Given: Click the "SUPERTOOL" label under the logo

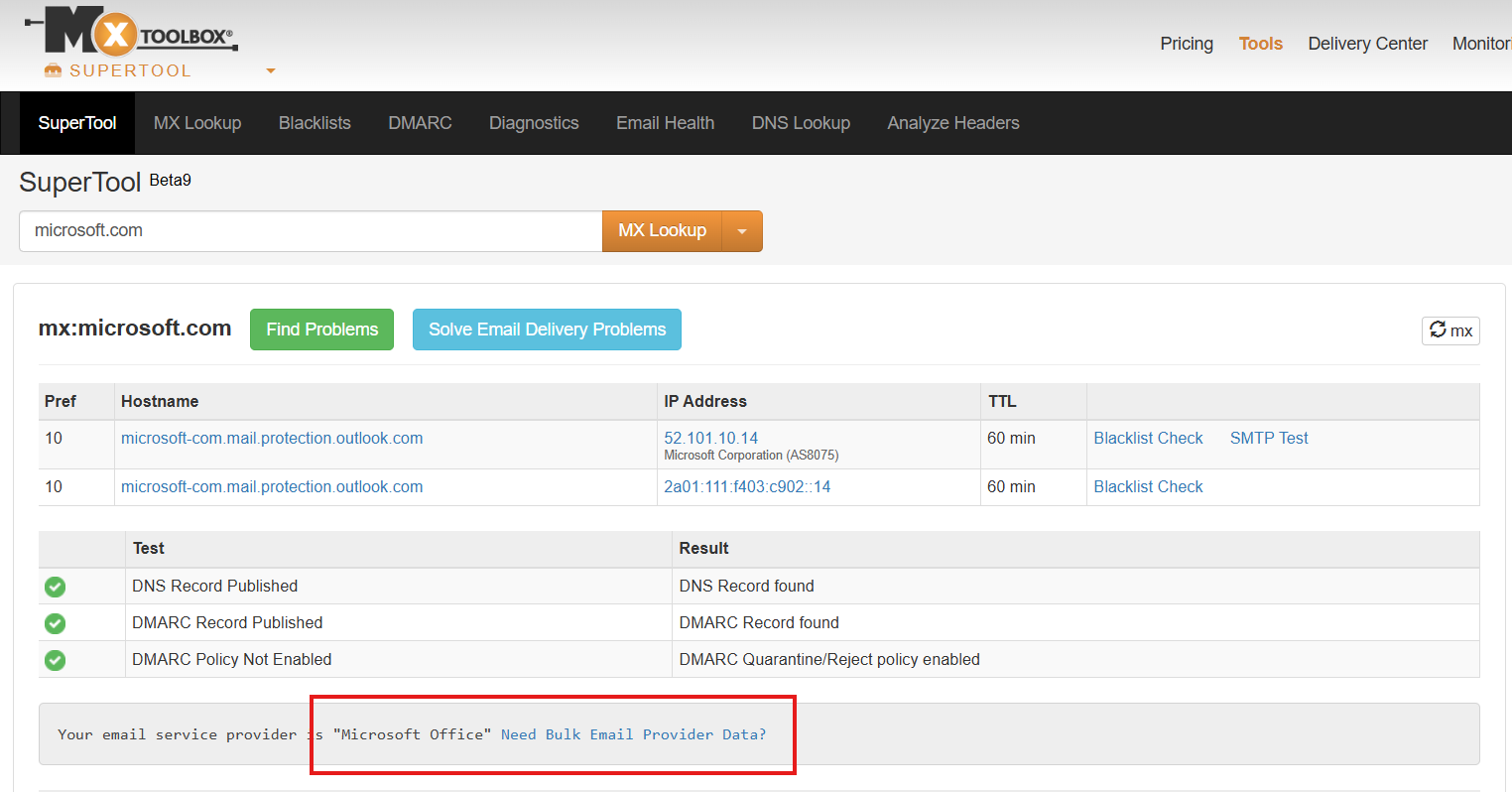Looking at the screenshot, I should [130, 70].
